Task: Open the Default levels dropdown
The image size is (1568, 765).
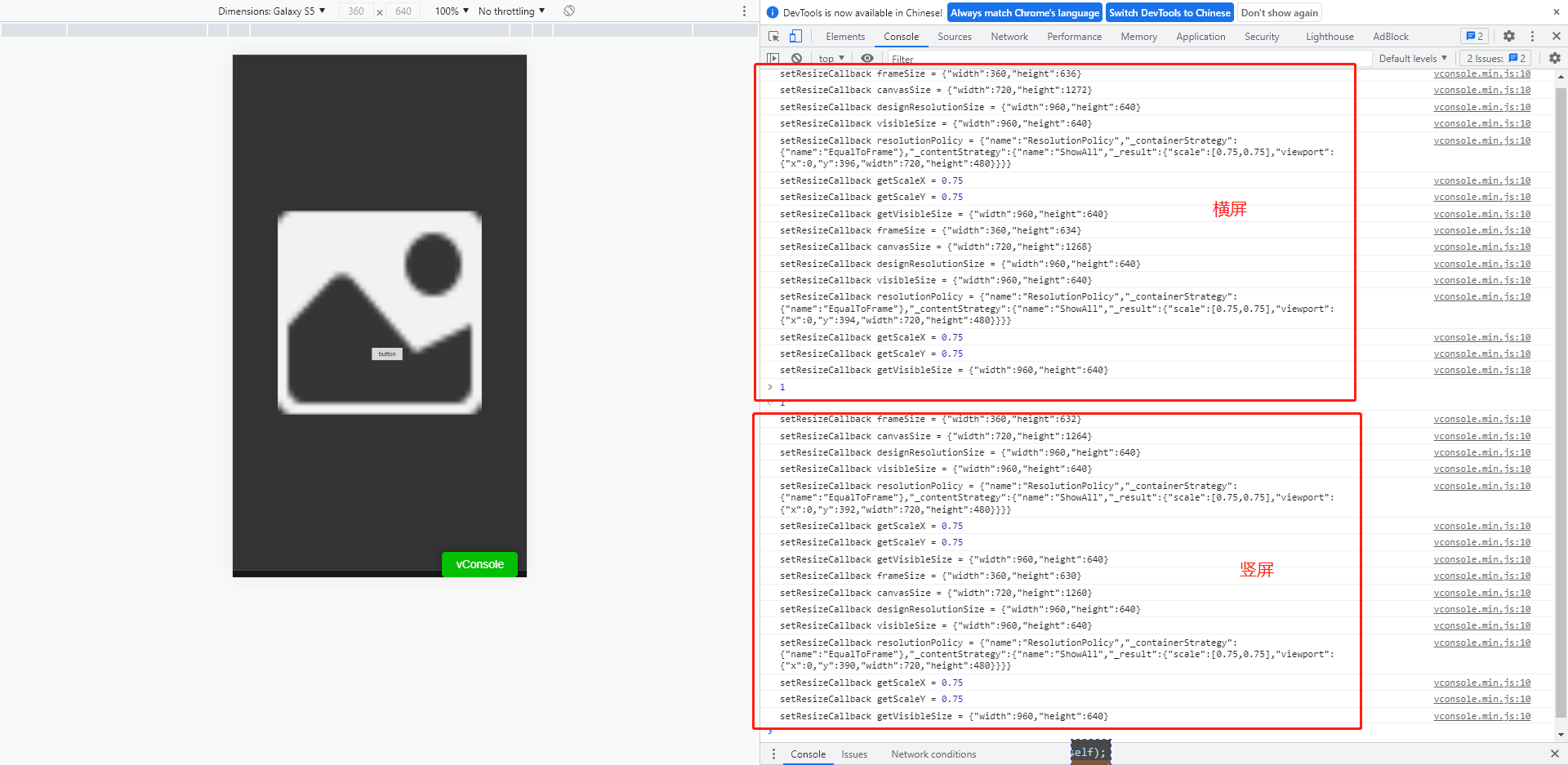Action: coord(1413,58)
